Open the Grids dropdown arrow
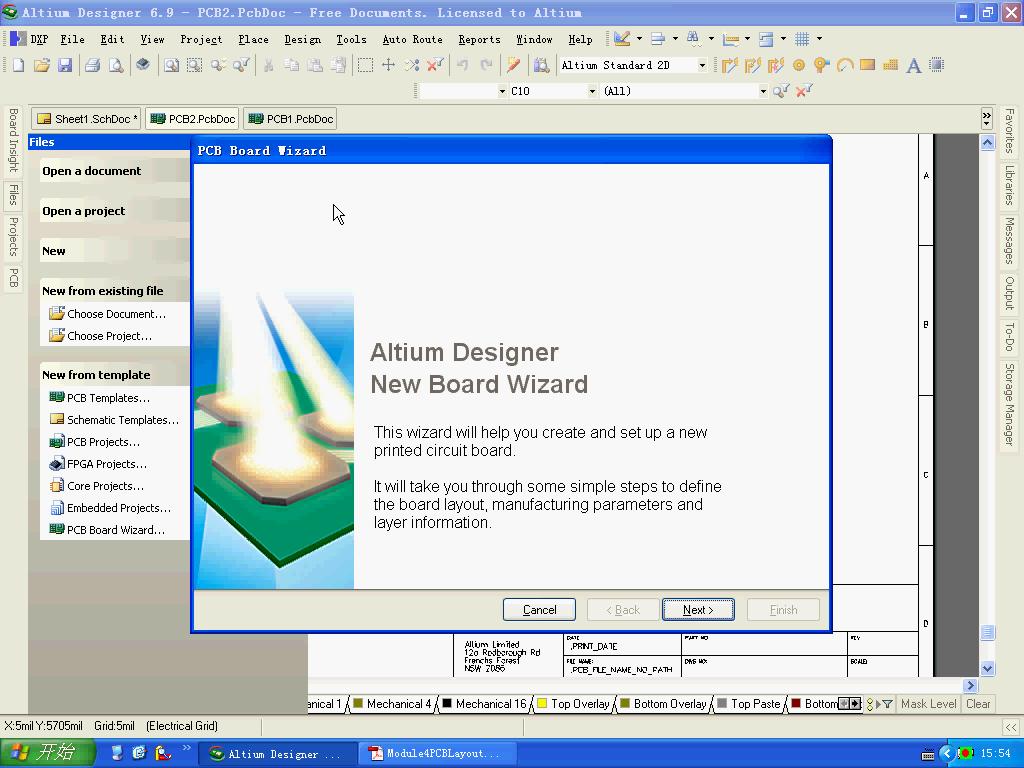Viewport: 1024px width, 768px height. point(819,39)
